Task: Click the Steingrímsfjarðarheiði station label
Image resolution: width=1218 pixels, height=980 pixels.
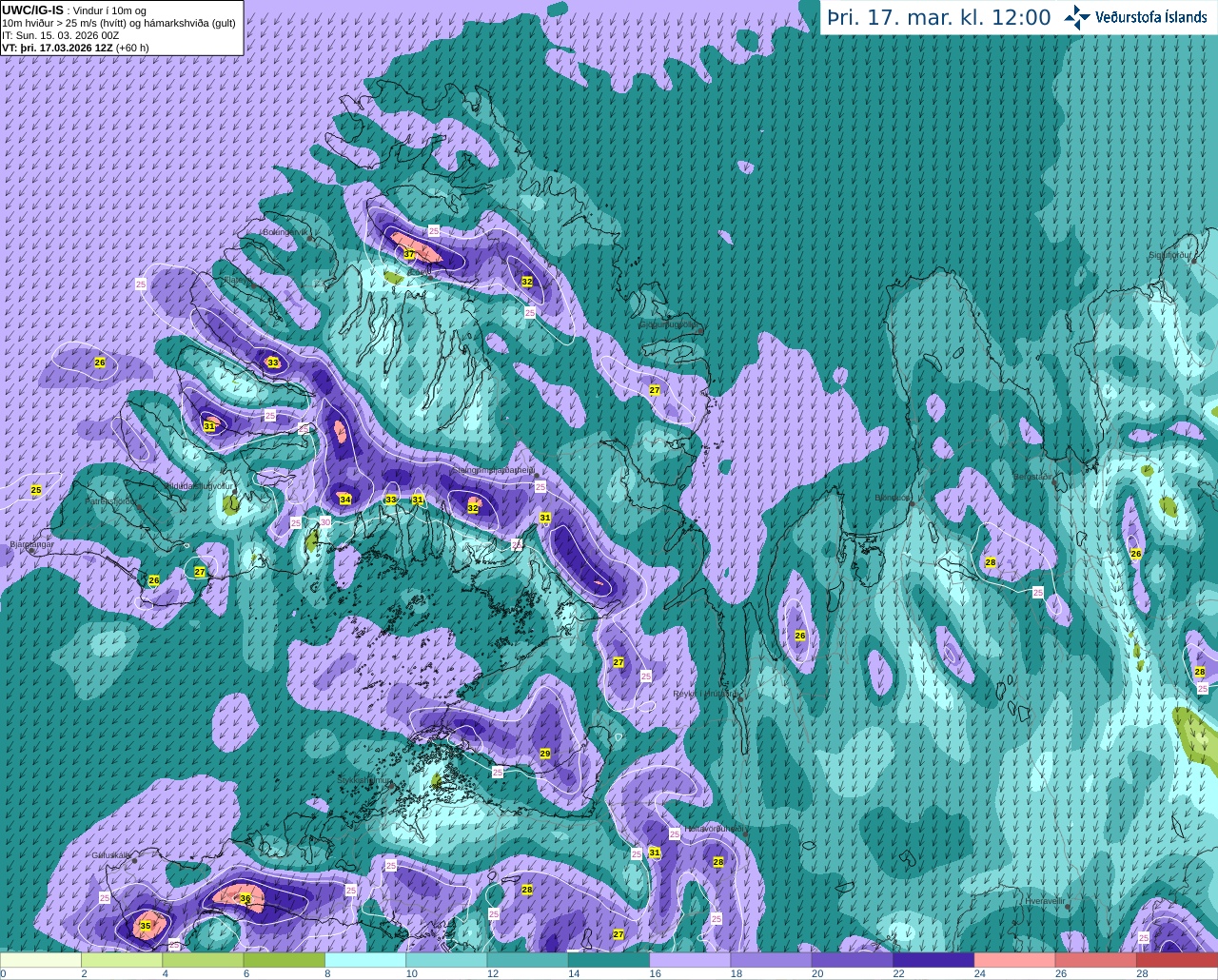Action: coord(494,470)
